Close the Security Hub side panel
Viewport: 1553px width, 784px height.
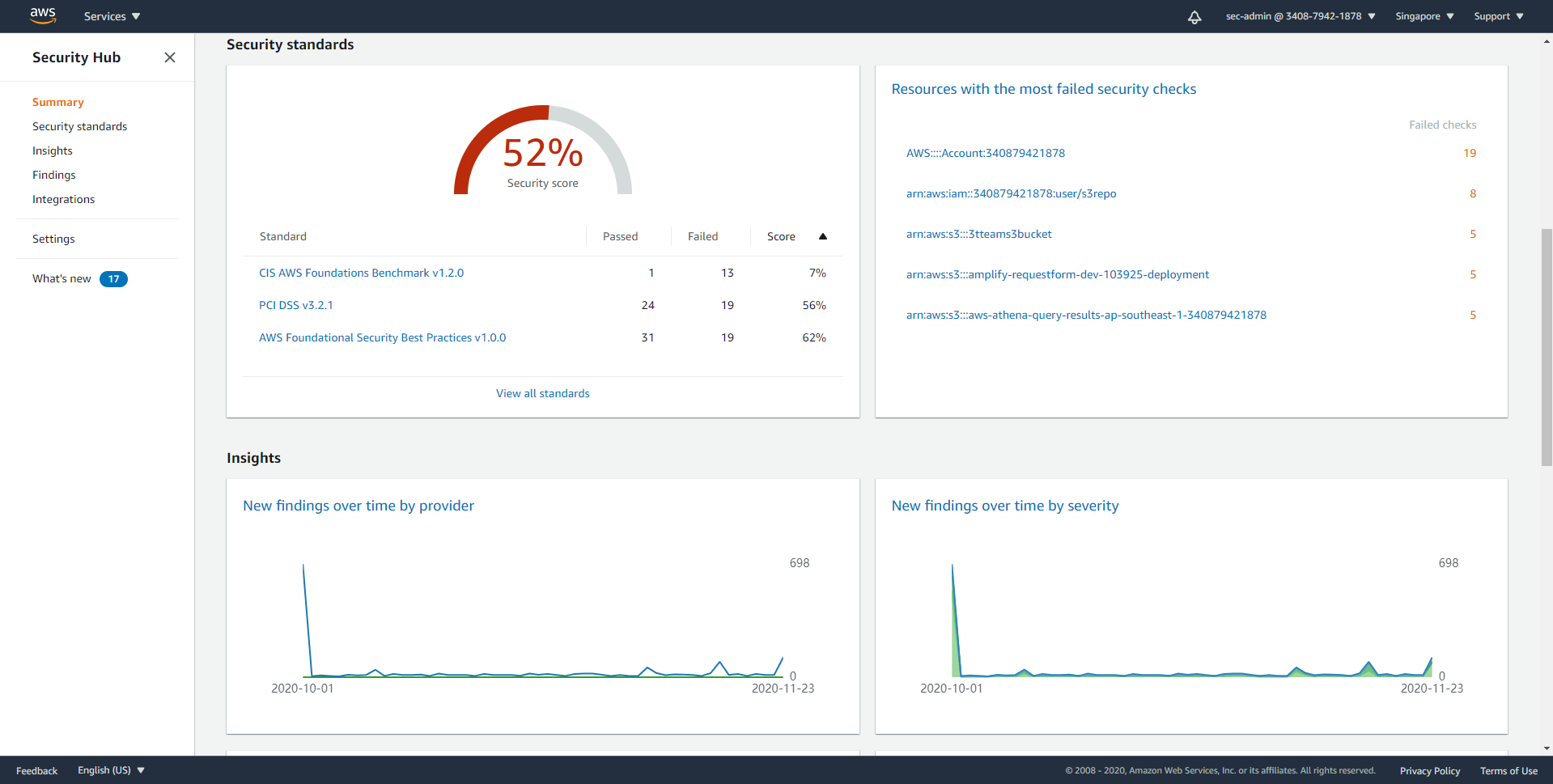(x=170, y=57)
